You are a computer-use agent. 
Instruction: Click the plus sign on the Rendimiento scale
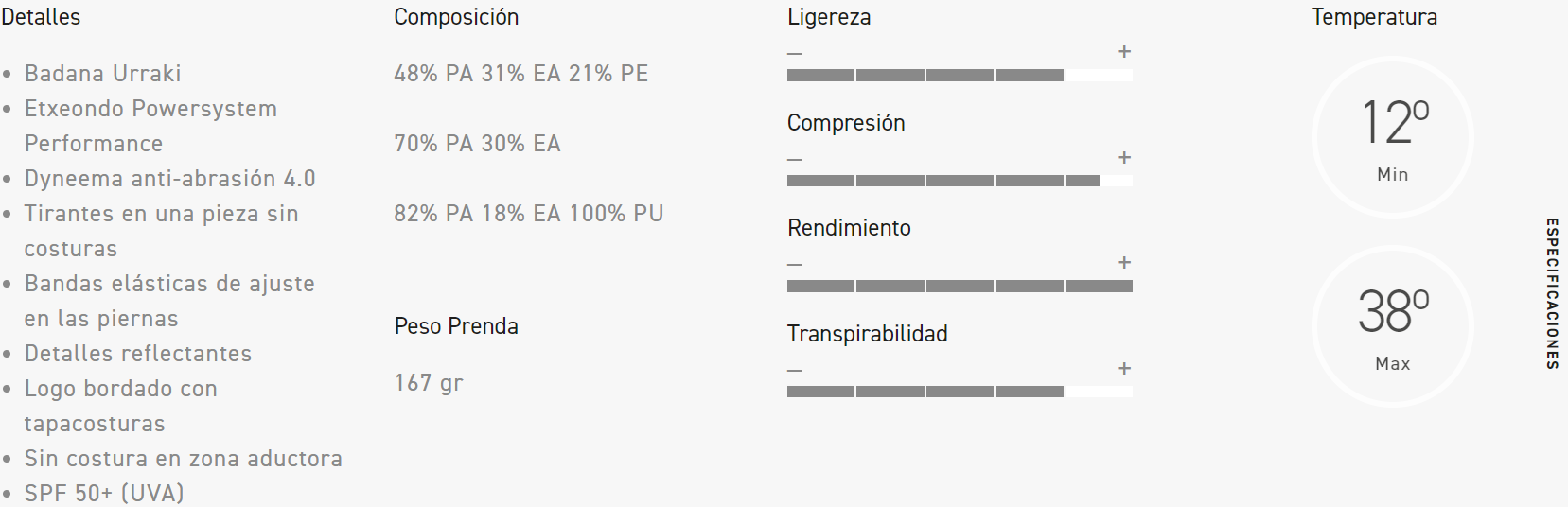click(x=1124, y=263)
